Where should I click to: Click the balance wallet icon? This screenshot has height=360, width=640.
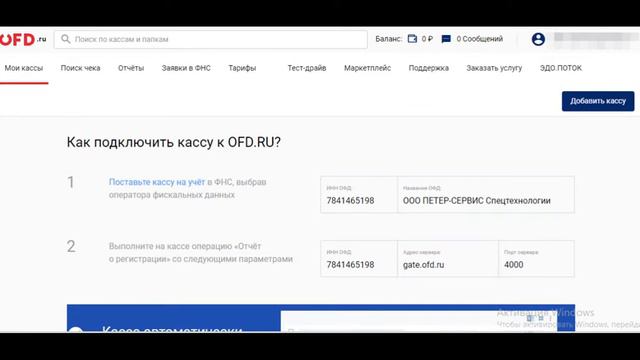click(x=412, y=39)
